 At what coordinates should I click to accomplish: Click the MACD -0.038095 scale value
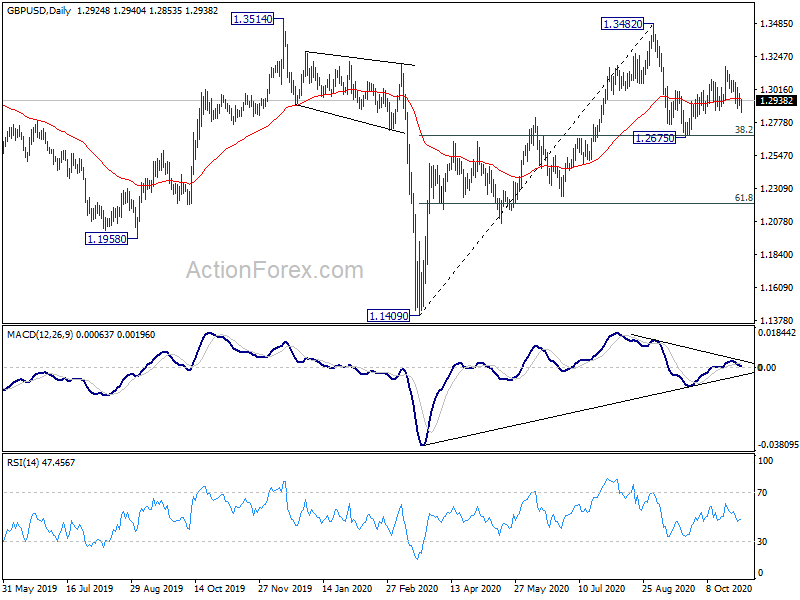(x=777, y=445)
